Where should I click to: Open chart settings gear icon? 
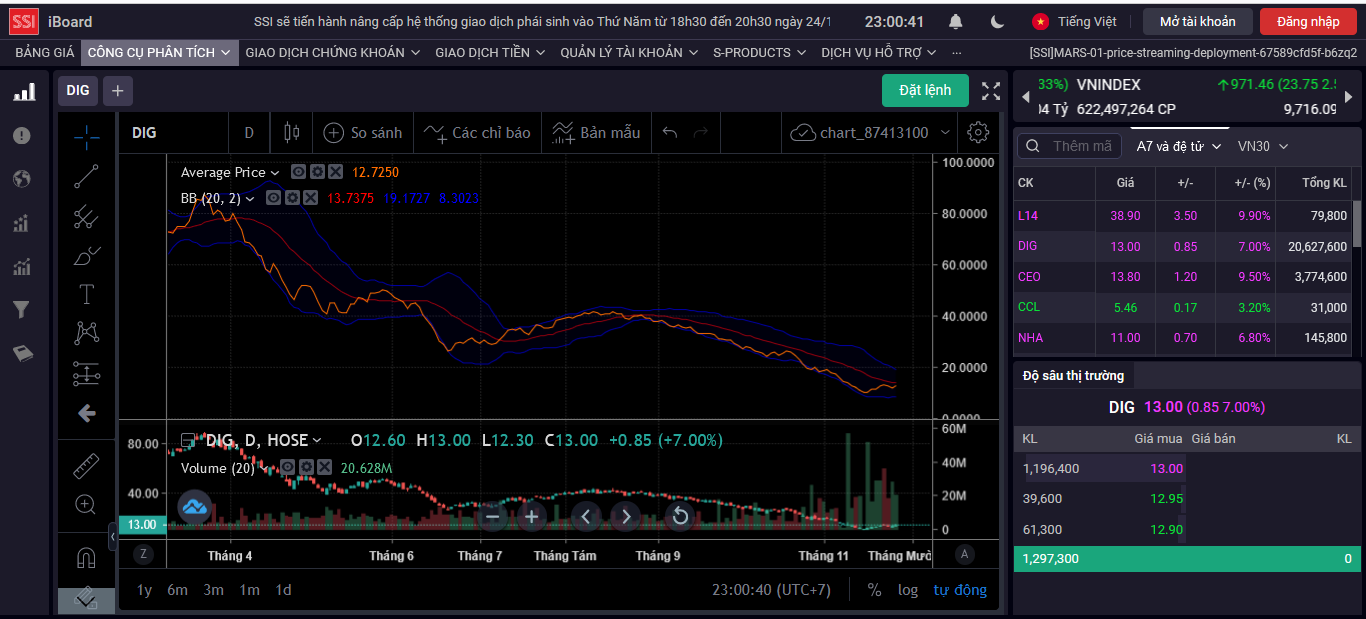pos(979,132)
